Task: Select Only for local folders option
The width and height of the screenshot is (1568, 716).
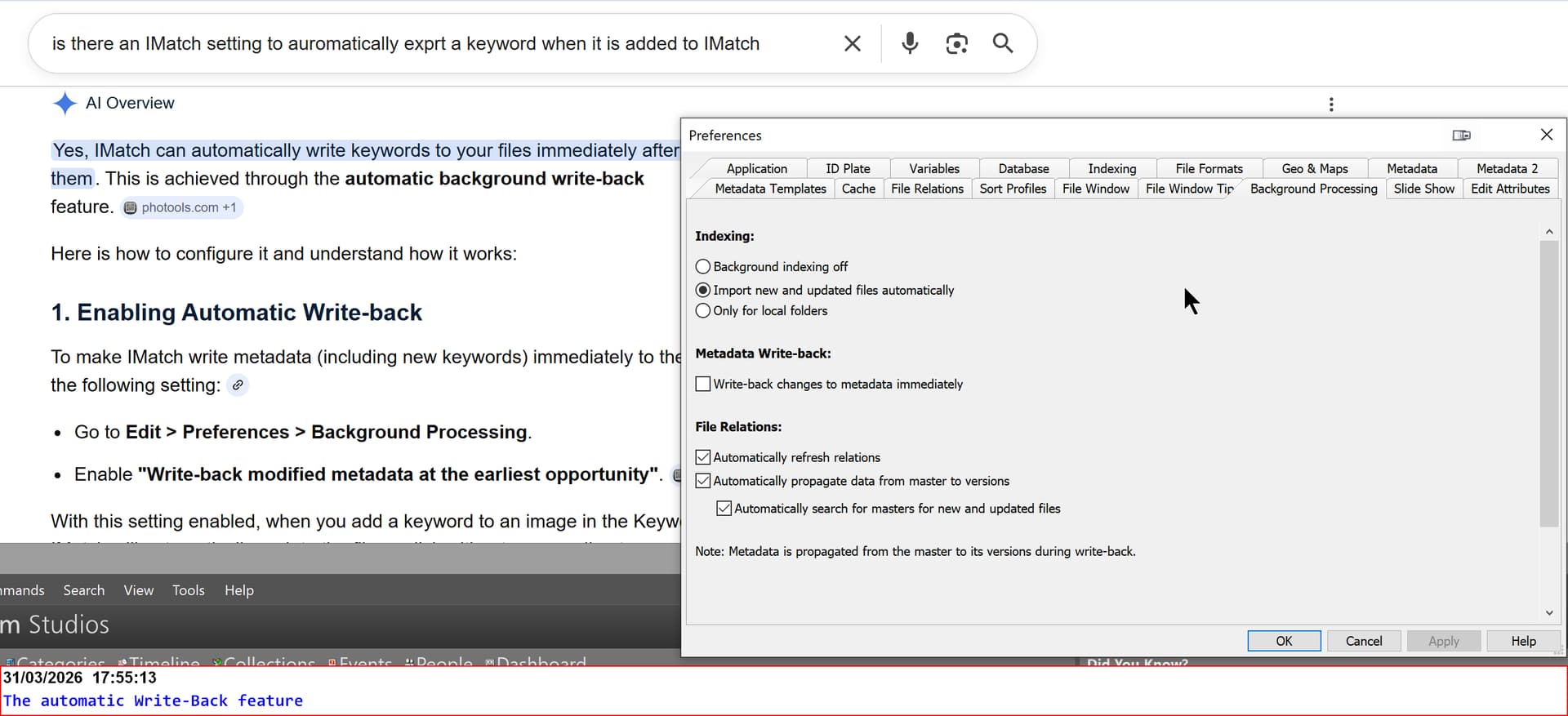Action: (x=703, y=311)
